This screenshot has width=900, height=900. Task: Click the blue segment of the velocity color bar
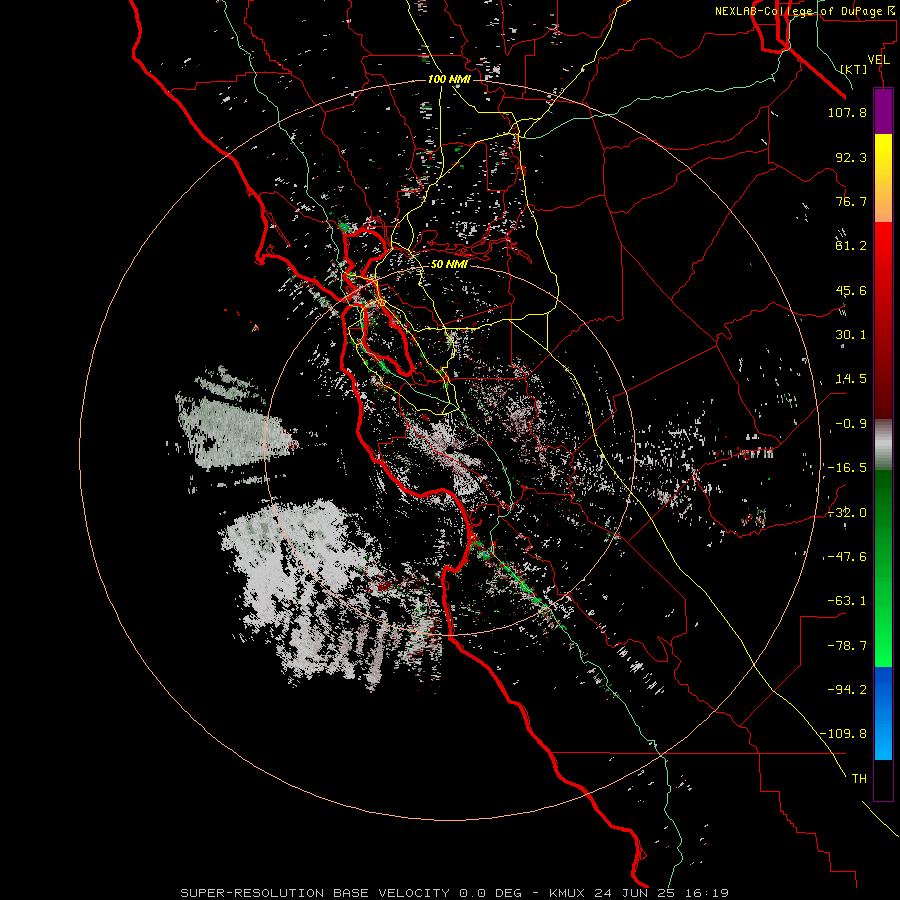point(883,713)
